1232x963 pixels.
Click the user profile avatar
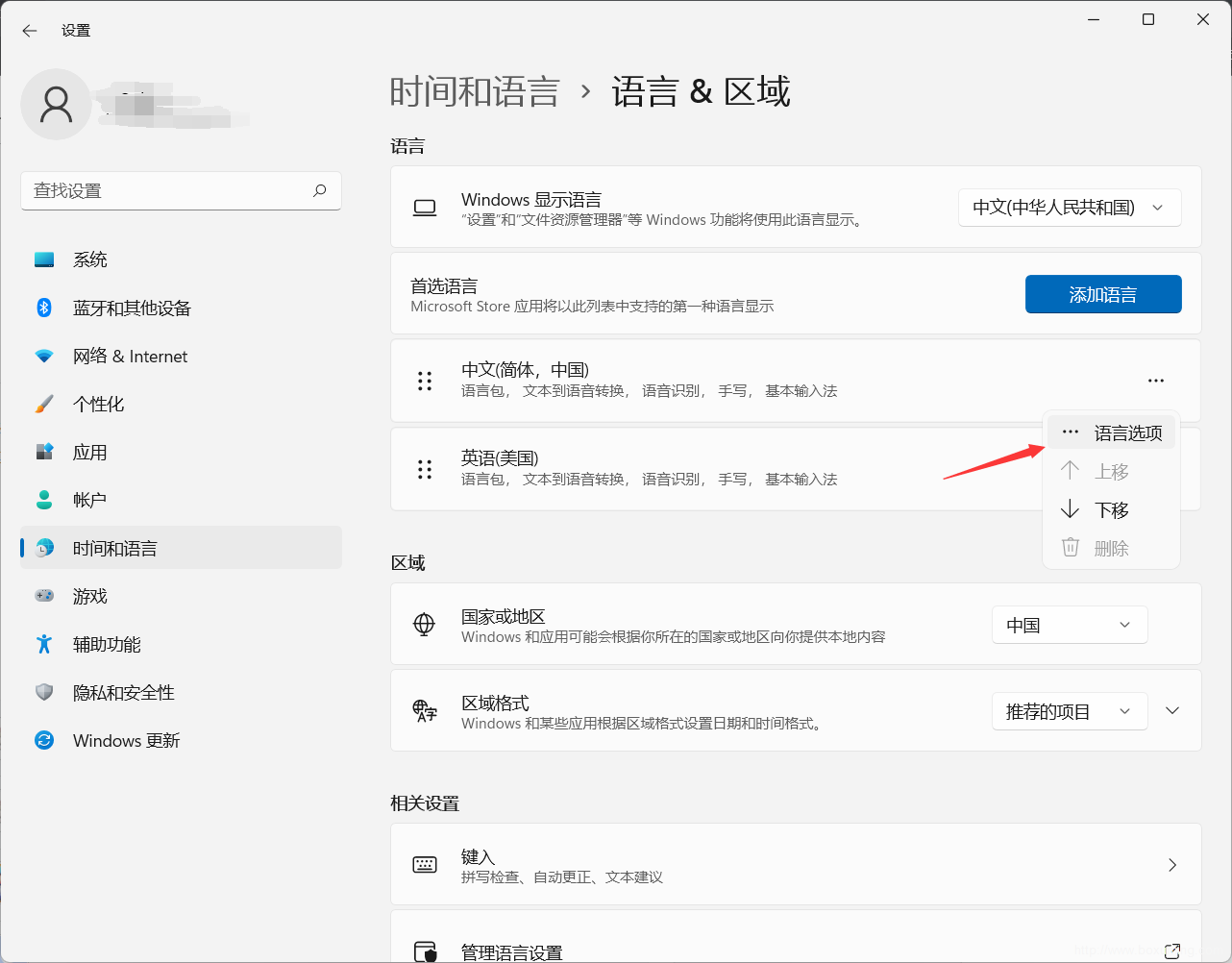(x=56, y=104)
